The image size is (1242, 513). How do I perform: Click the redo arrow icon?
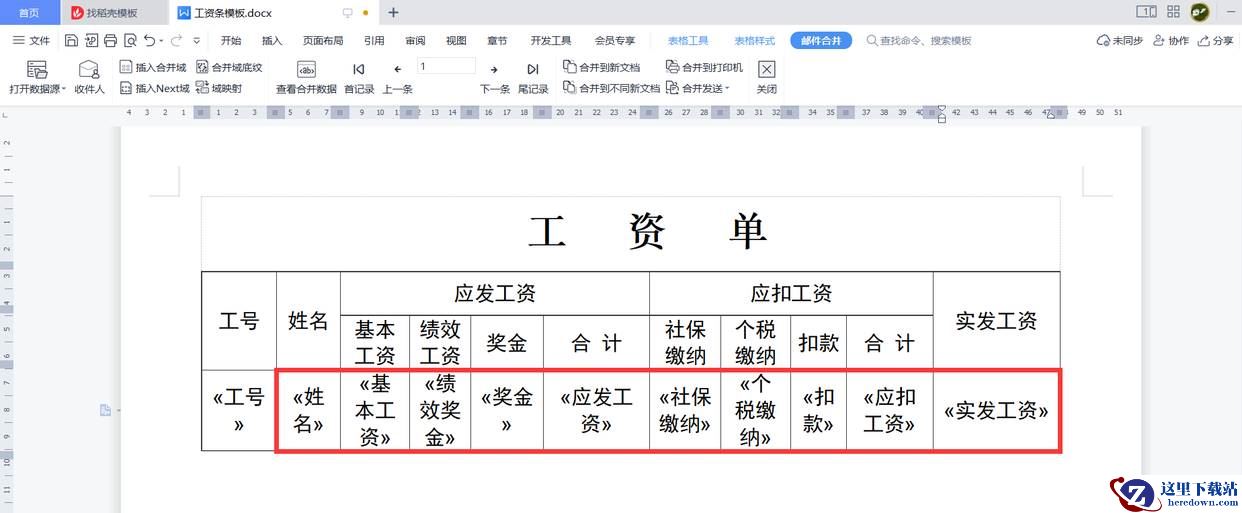(176, 41)
